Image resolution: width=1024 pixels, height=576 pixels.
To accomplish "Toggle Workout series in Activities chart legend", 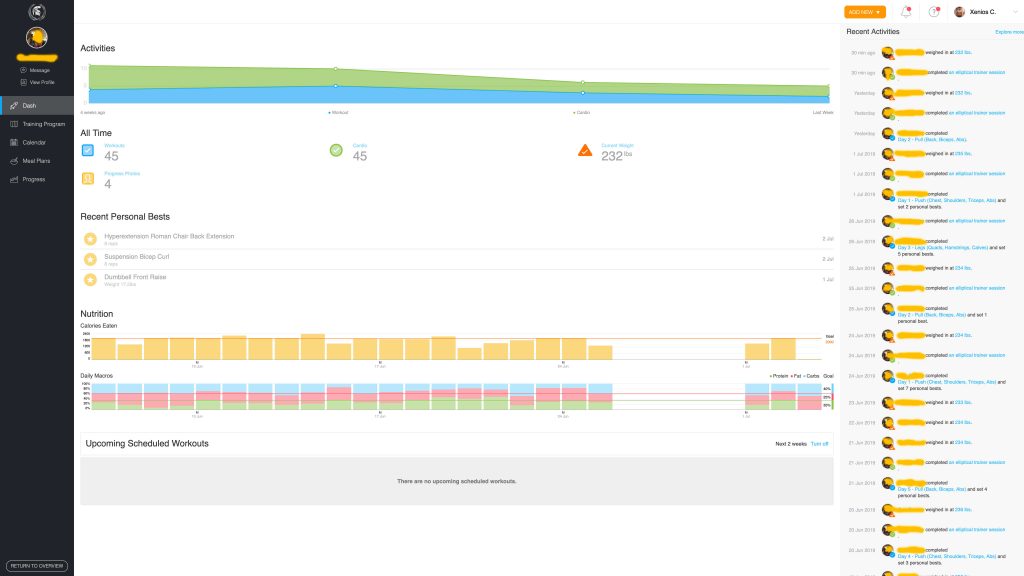I will [338, 112].
